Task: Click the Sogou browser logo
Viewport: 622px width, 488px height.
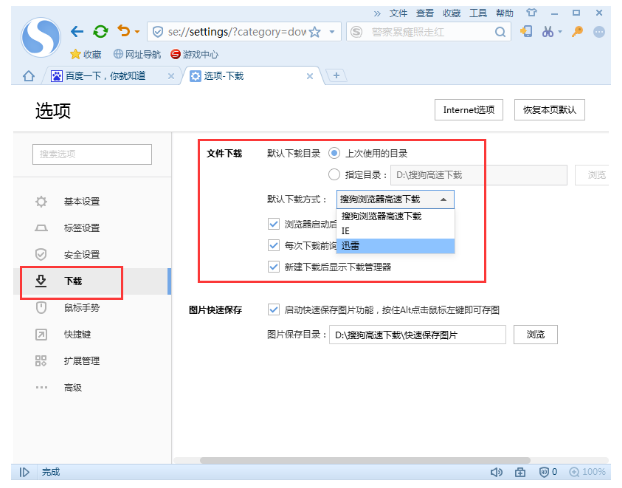Action: point(41,37)
